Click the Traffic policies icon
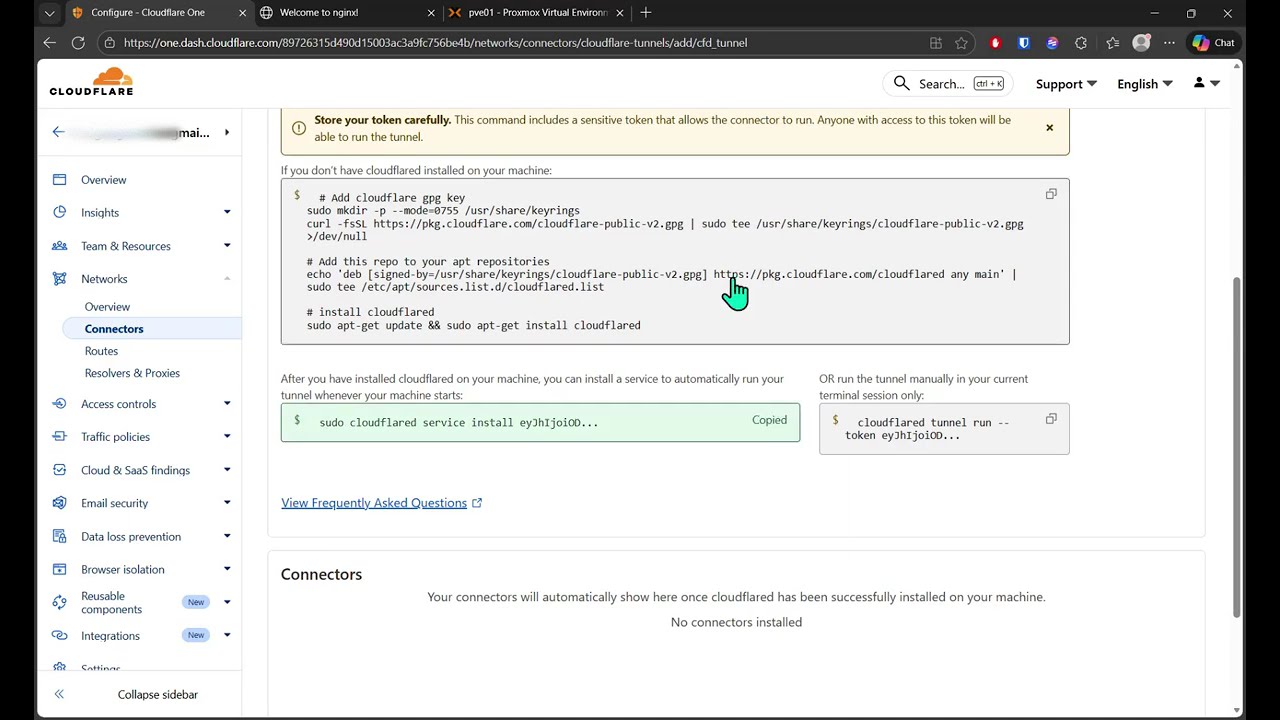1280x720 pixels. coord(59,437)
